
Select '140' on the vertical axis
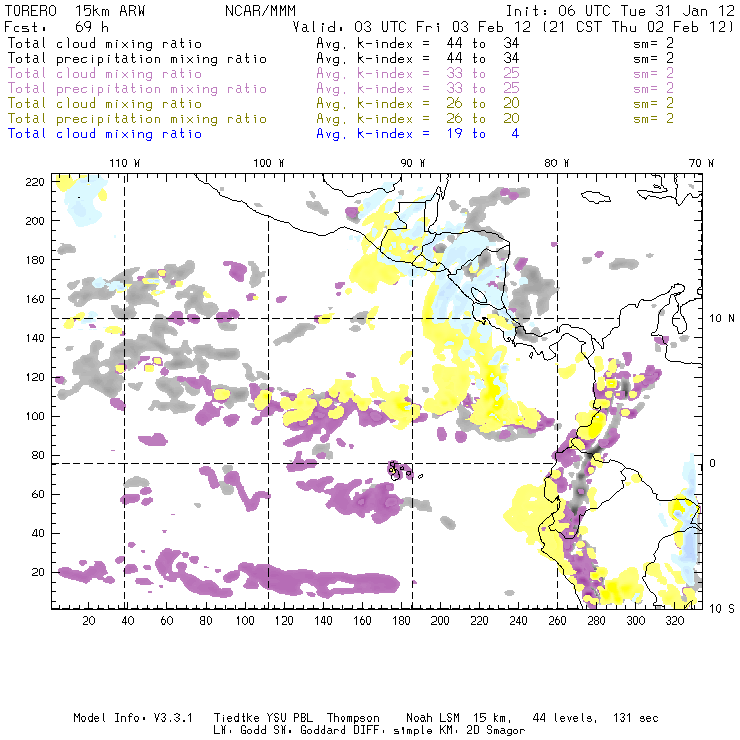35,338
